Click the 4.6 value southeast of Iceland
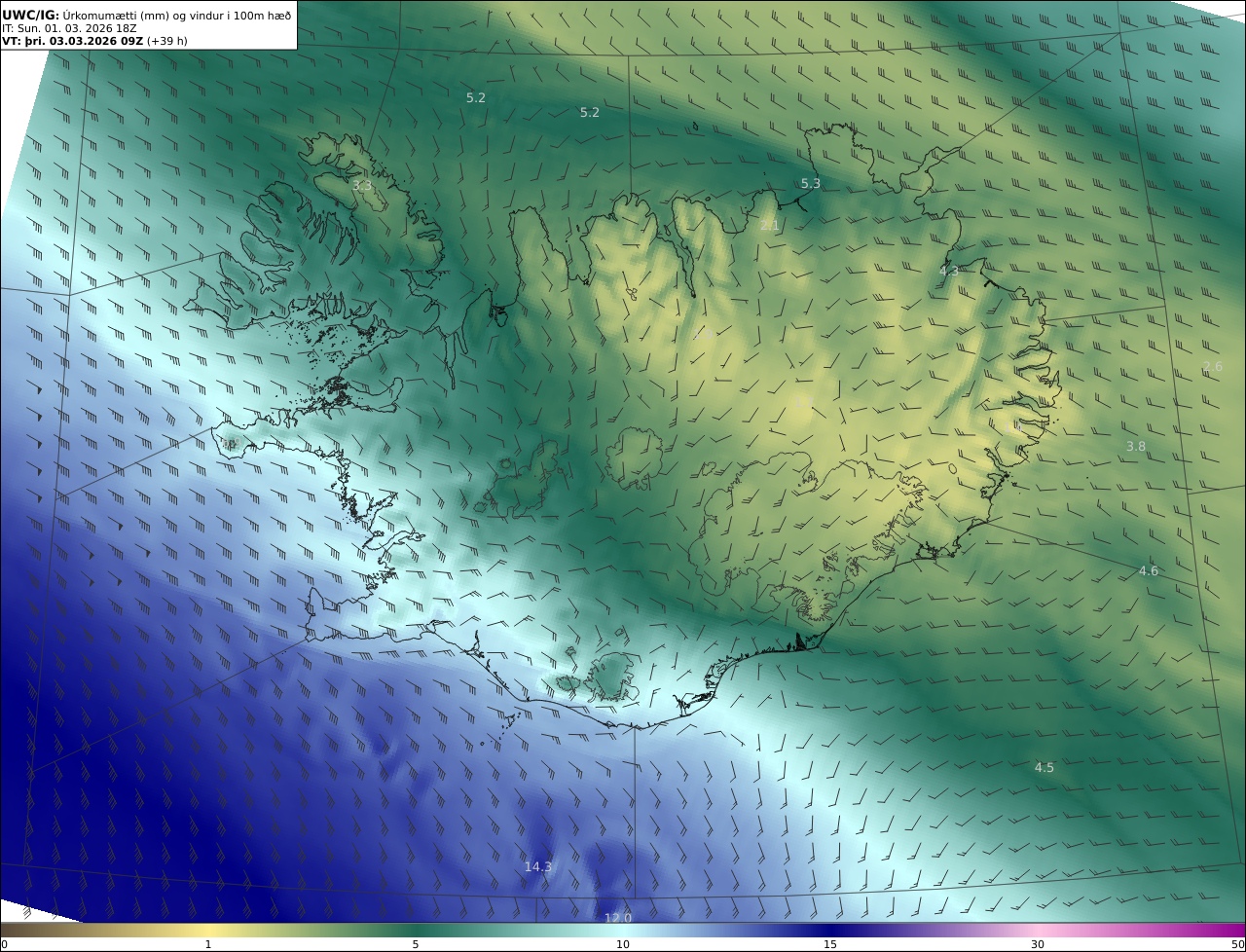The width and height of the screenshot is (1246, 952). 1149,570
